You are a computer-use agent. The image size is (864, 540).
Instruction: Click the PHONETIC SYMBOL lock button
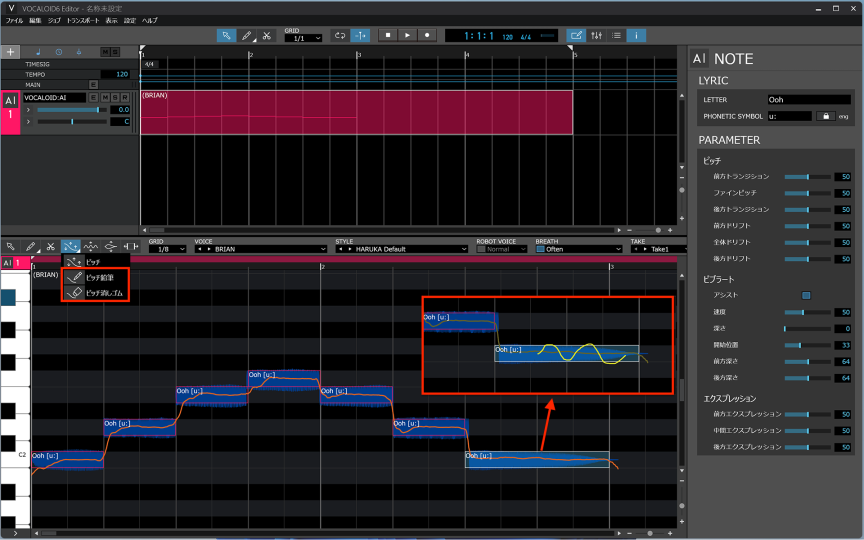pyautogui.click(x=825, y=116)
